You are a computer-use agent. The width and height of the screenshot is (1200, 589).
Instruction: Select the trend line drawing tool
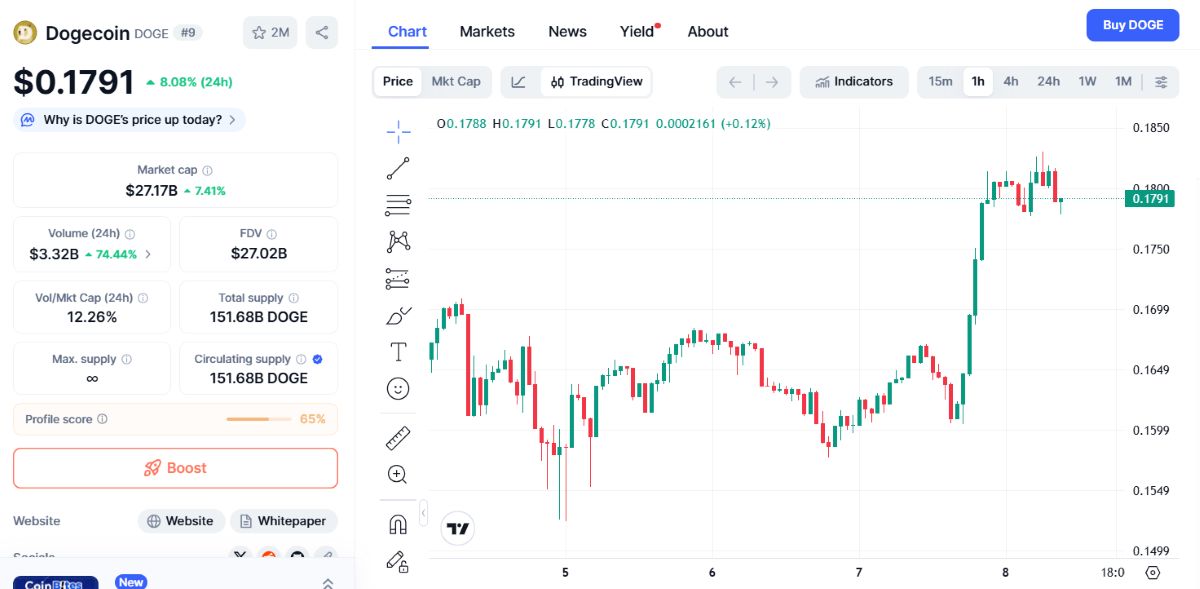[398, 168]
